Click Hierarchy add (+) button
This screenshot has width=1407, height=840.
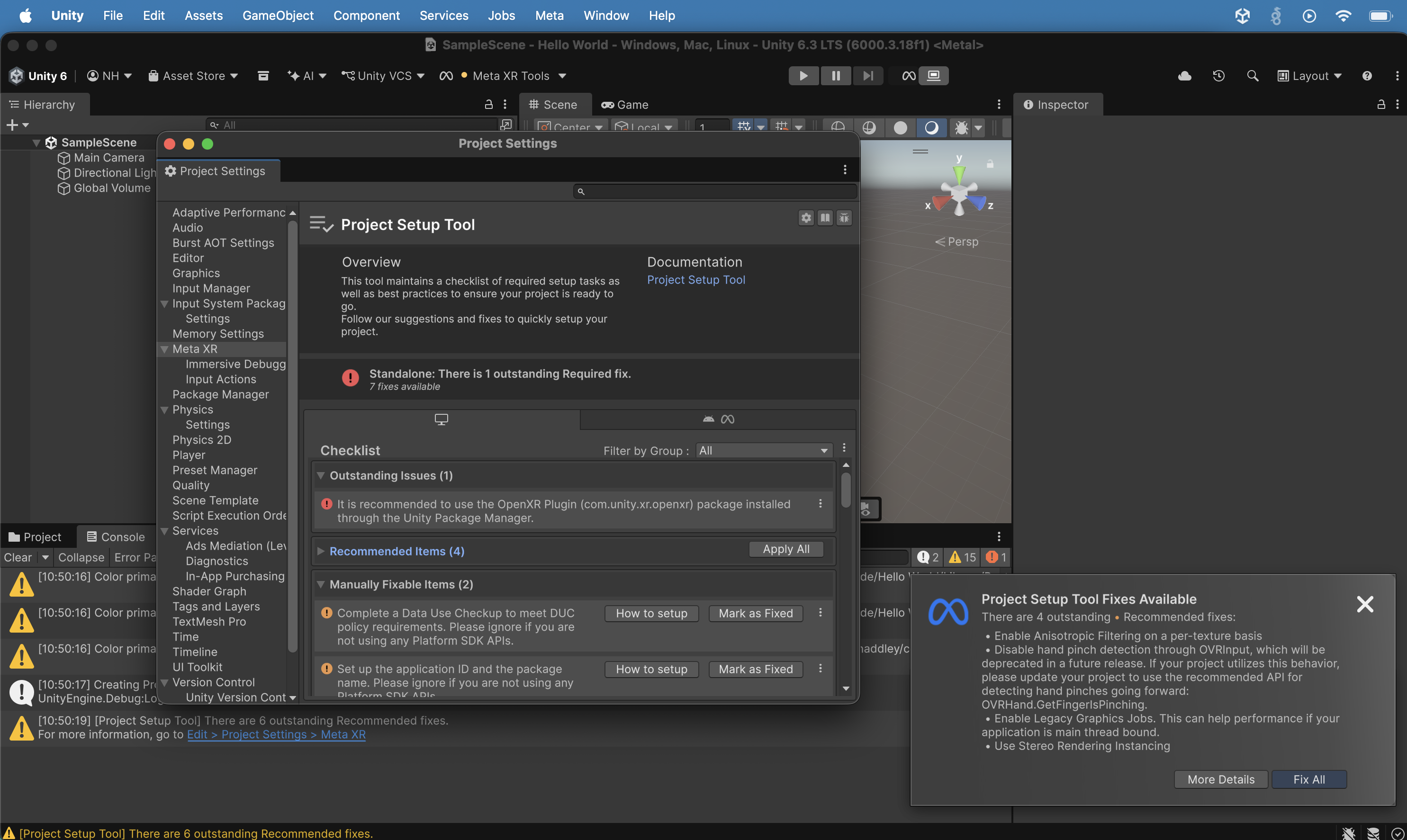12,125
